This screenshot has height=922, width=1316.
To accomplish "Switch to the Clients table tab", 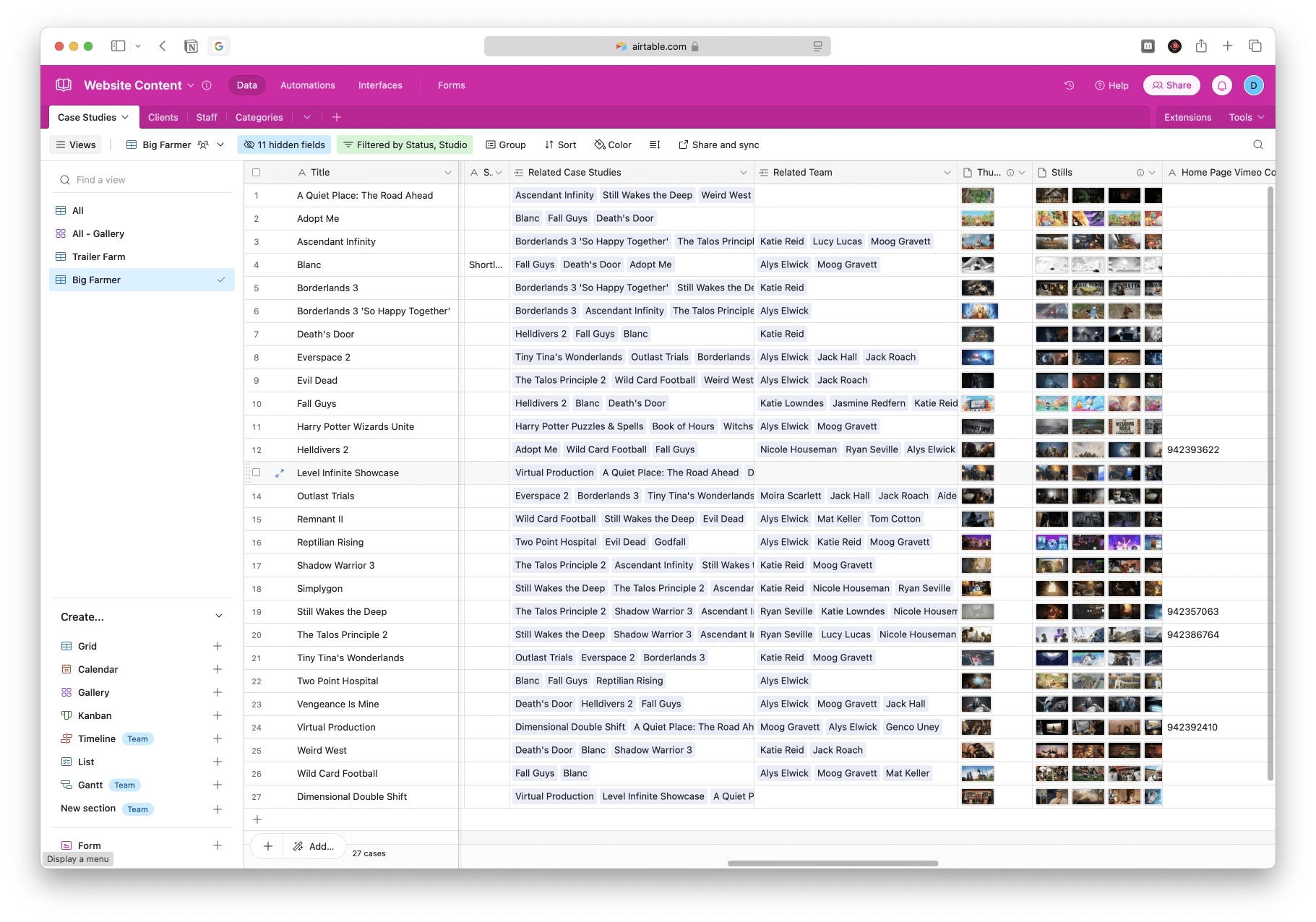I will coord(163,117).
